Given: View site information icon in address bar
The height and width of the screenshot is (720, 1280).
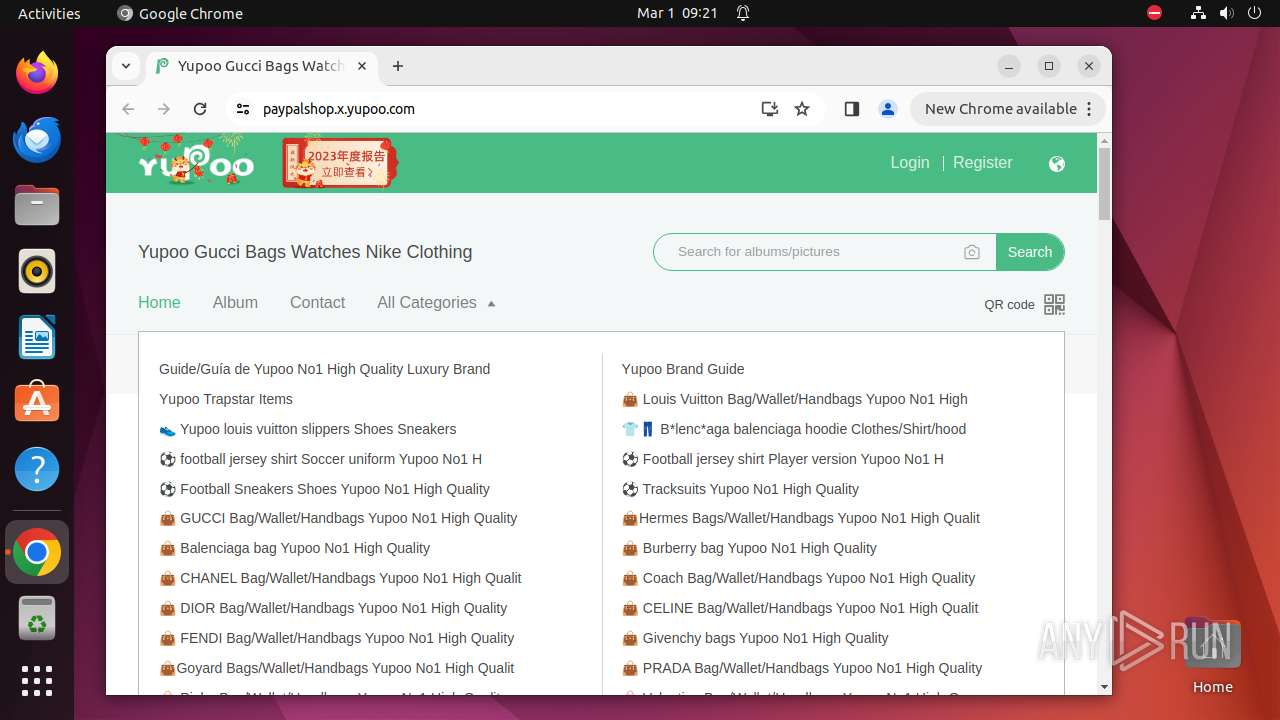Looking at the screenshot, I should click(x=242, y=109).
